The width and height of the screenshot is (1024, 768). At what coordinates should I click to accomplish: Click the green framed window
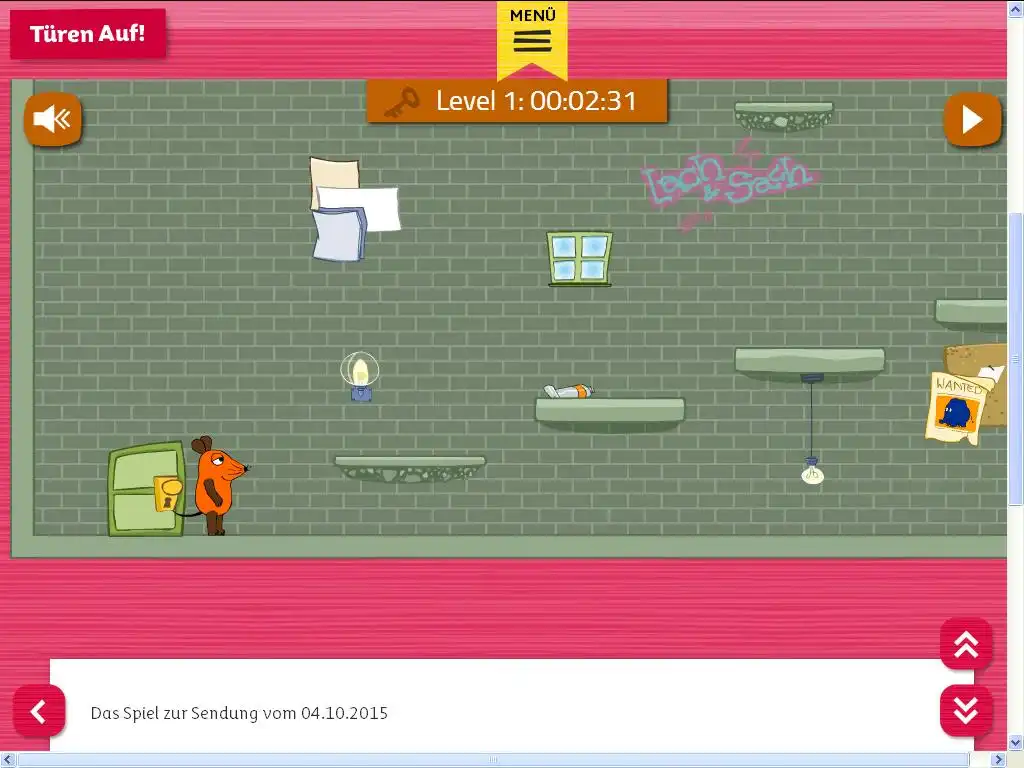pos(580,259)
